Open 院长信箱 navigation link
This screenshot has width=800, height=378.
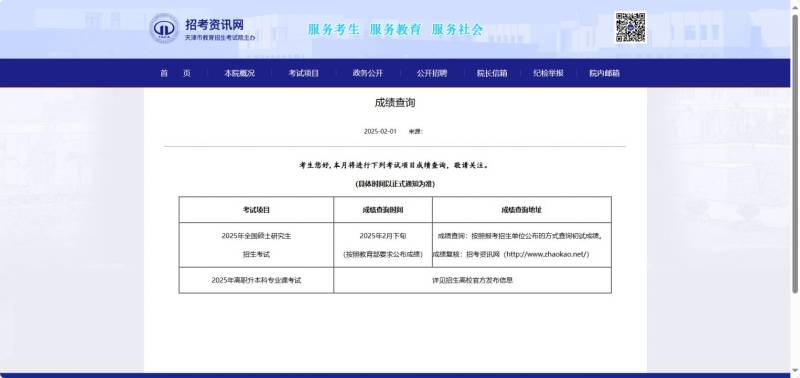point(492,73)
